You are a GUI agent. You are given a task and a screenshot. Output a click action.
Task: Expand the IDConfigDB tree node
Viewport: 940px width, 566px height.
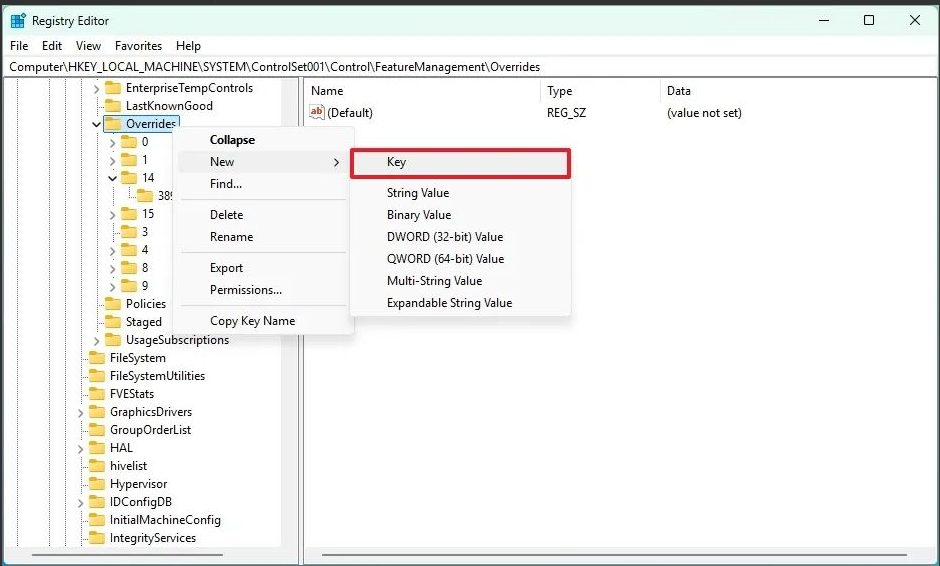(x=81, y=502)
